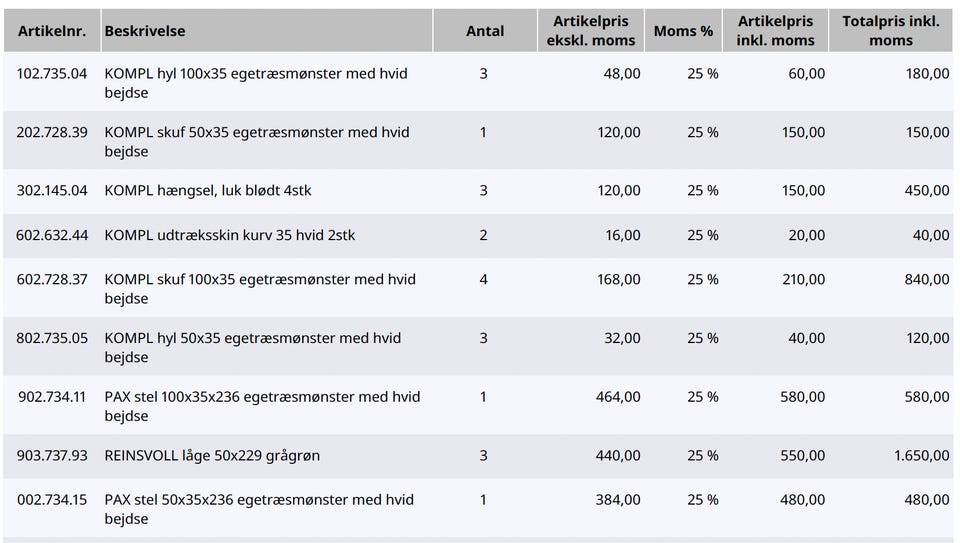
Task: Select article number 102.735.04
Action: point(52,74)
